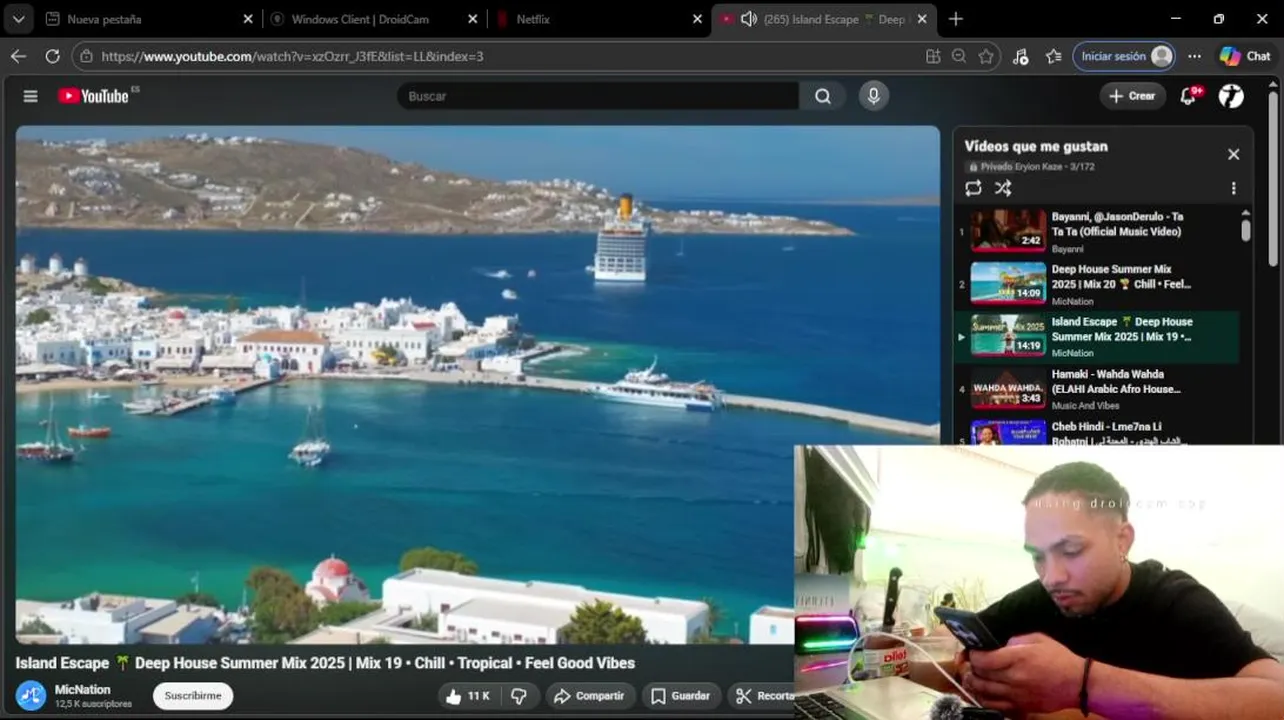Open the playlist three-dot options menu
1284x720 pixels.
pos(1233,188)
